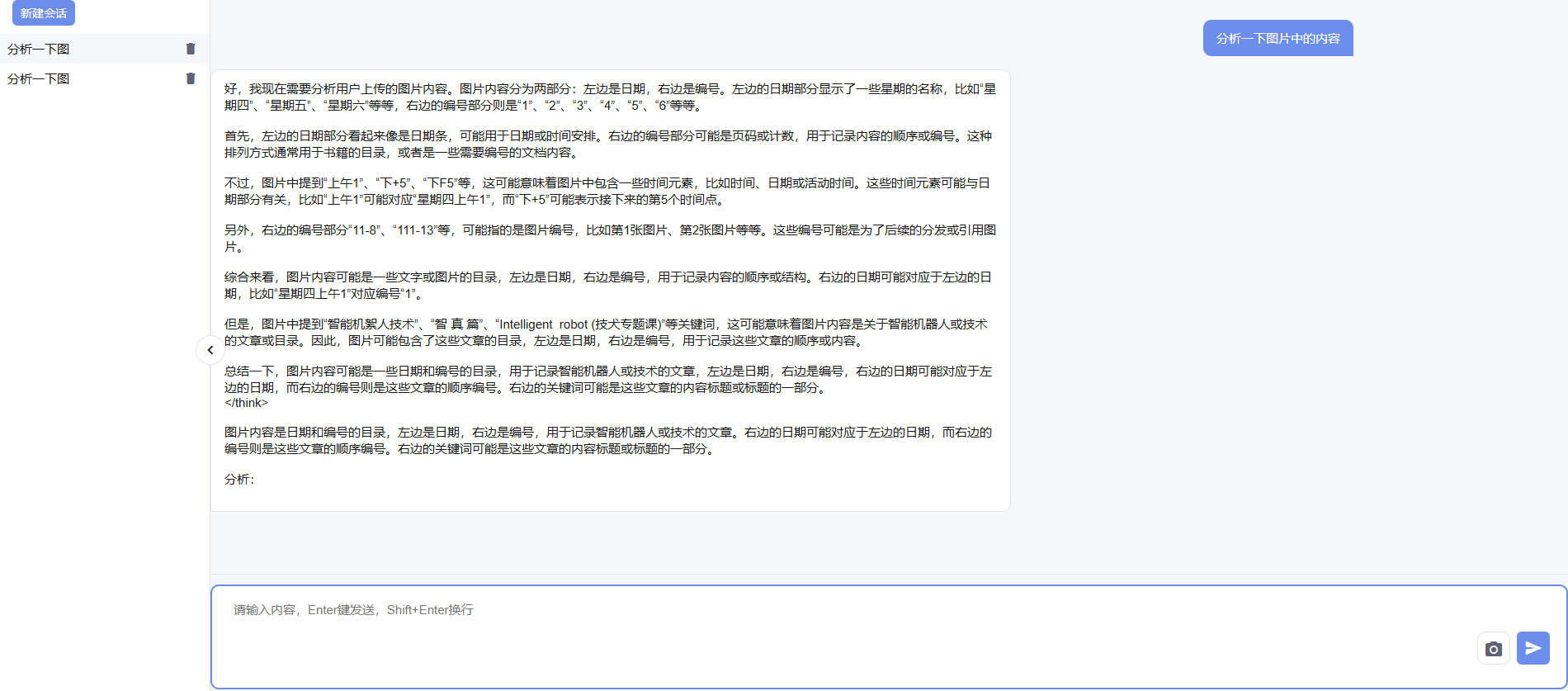Click the paragraph beginning with 首先
Screen dimensions: 1568x691
pyautogui.click(x=609, y=144)
